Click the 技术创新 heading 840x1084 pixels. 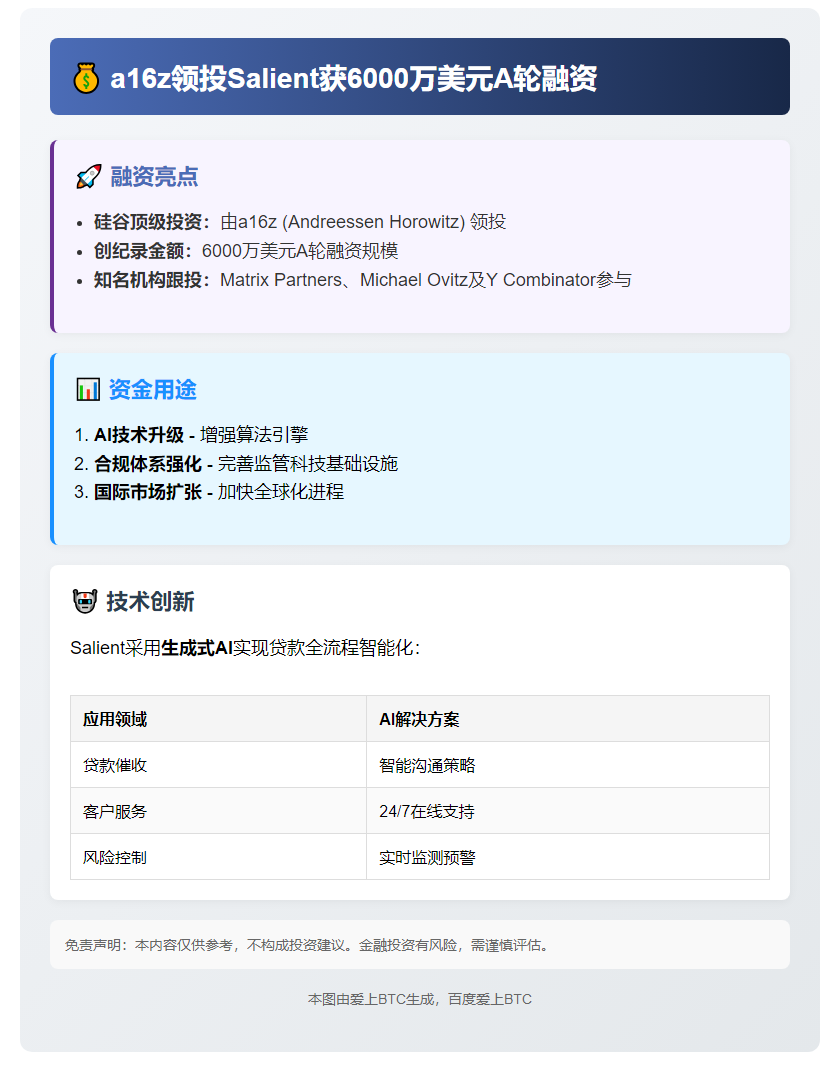point(150,601)
